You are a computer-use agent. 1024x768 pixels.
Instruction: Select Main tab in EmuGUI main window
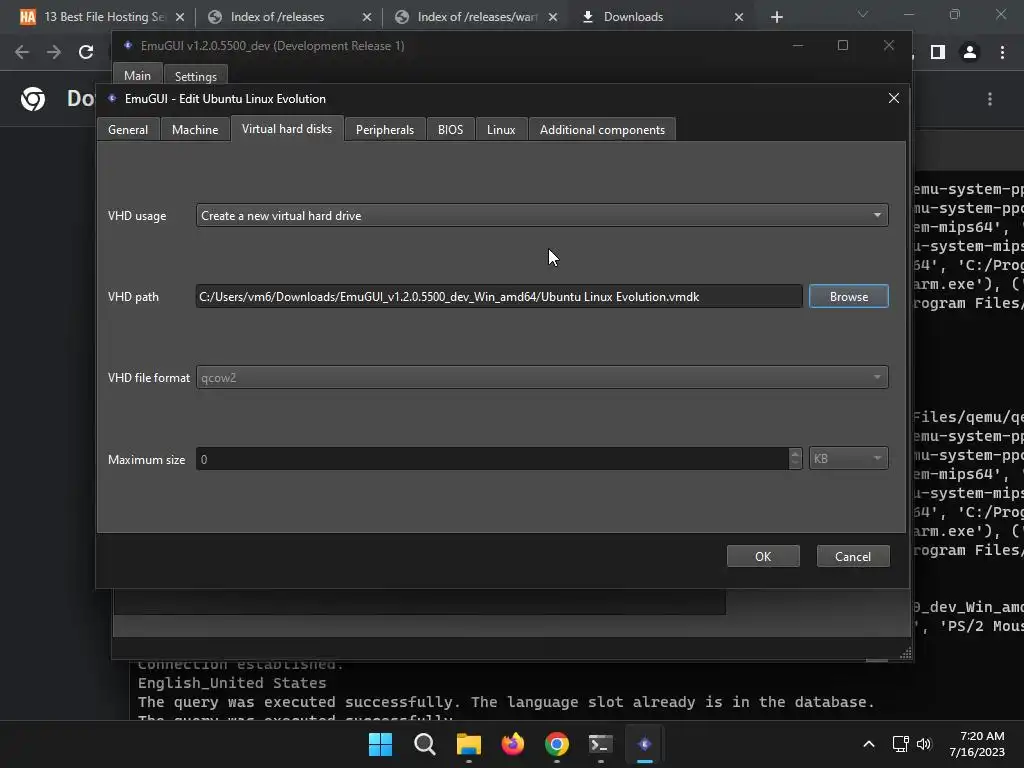pos(137,75)
